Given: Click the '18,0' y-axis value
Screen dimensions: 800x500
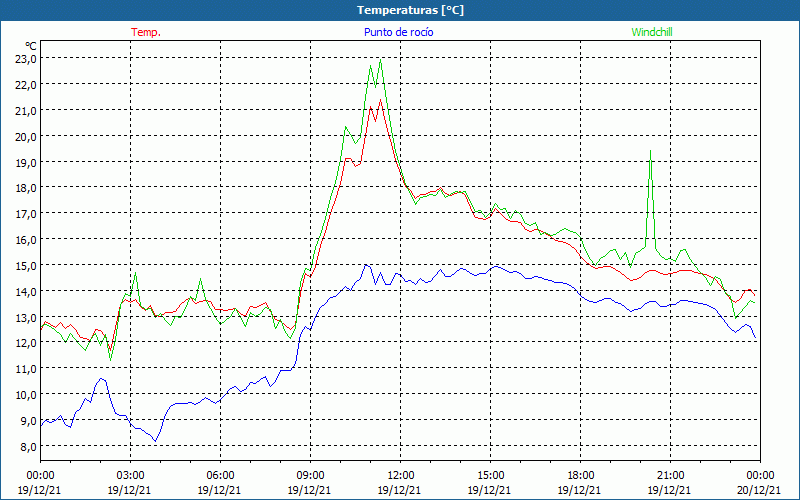Looking at the screenshot, I should coord(26,188).
